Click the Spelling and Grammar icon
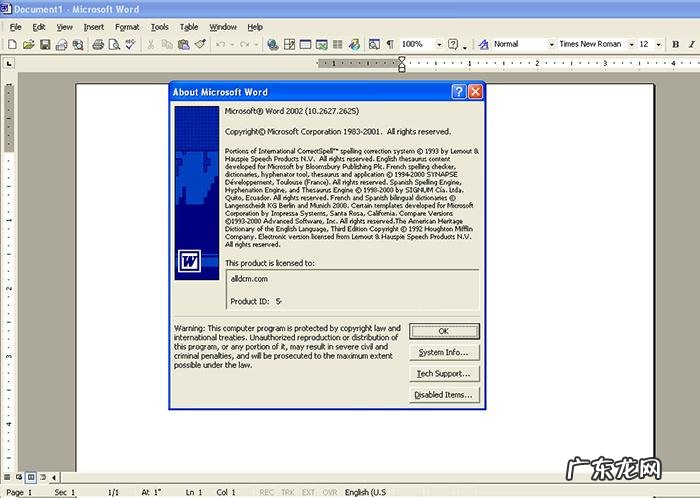The width and height of the screenshot is (700, 498). (x=130, y=45)
